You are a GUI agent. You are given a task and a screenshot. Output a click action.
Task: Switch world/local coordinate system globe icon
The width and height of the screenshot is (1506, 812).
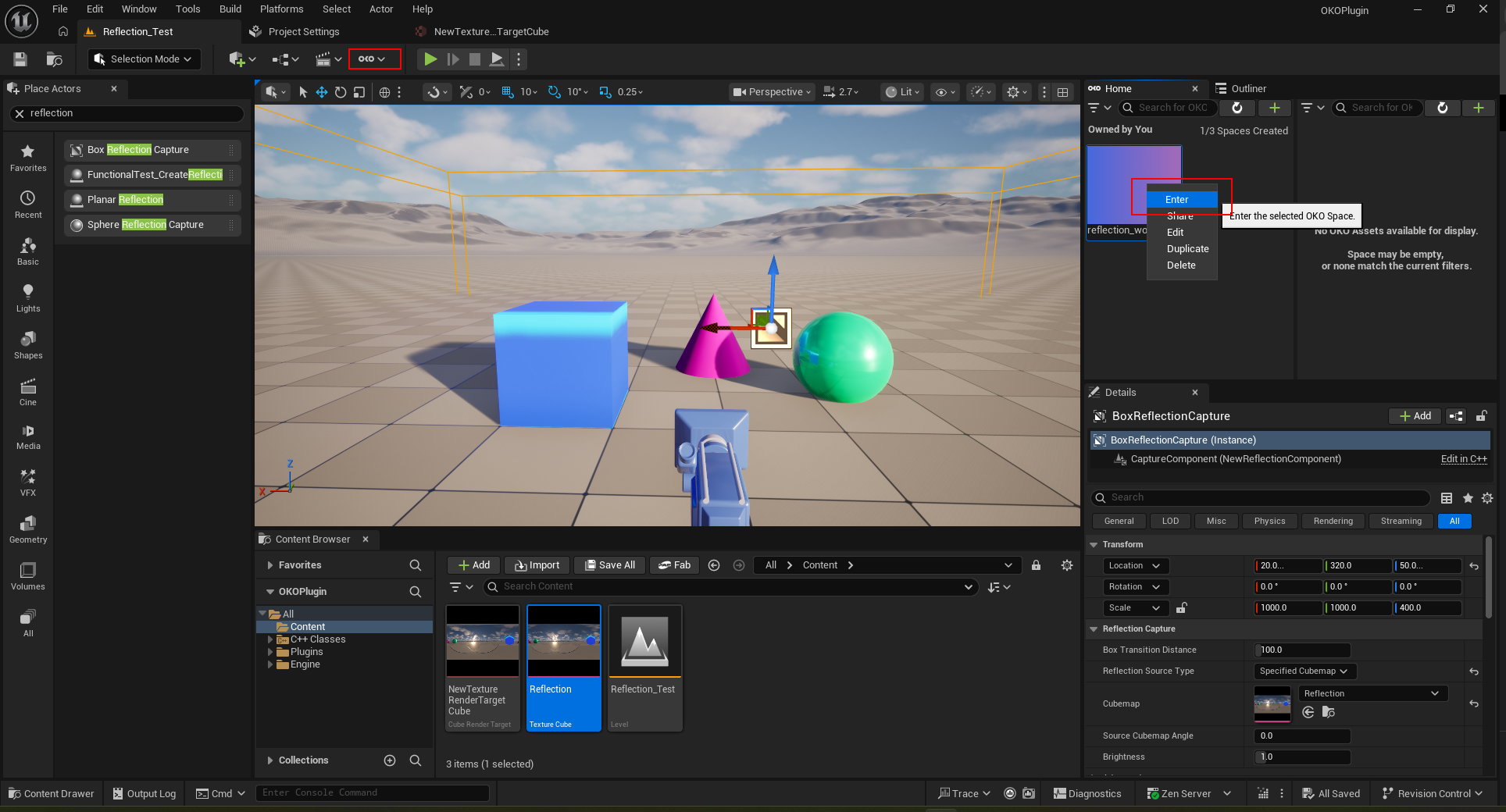pos(384,92)
